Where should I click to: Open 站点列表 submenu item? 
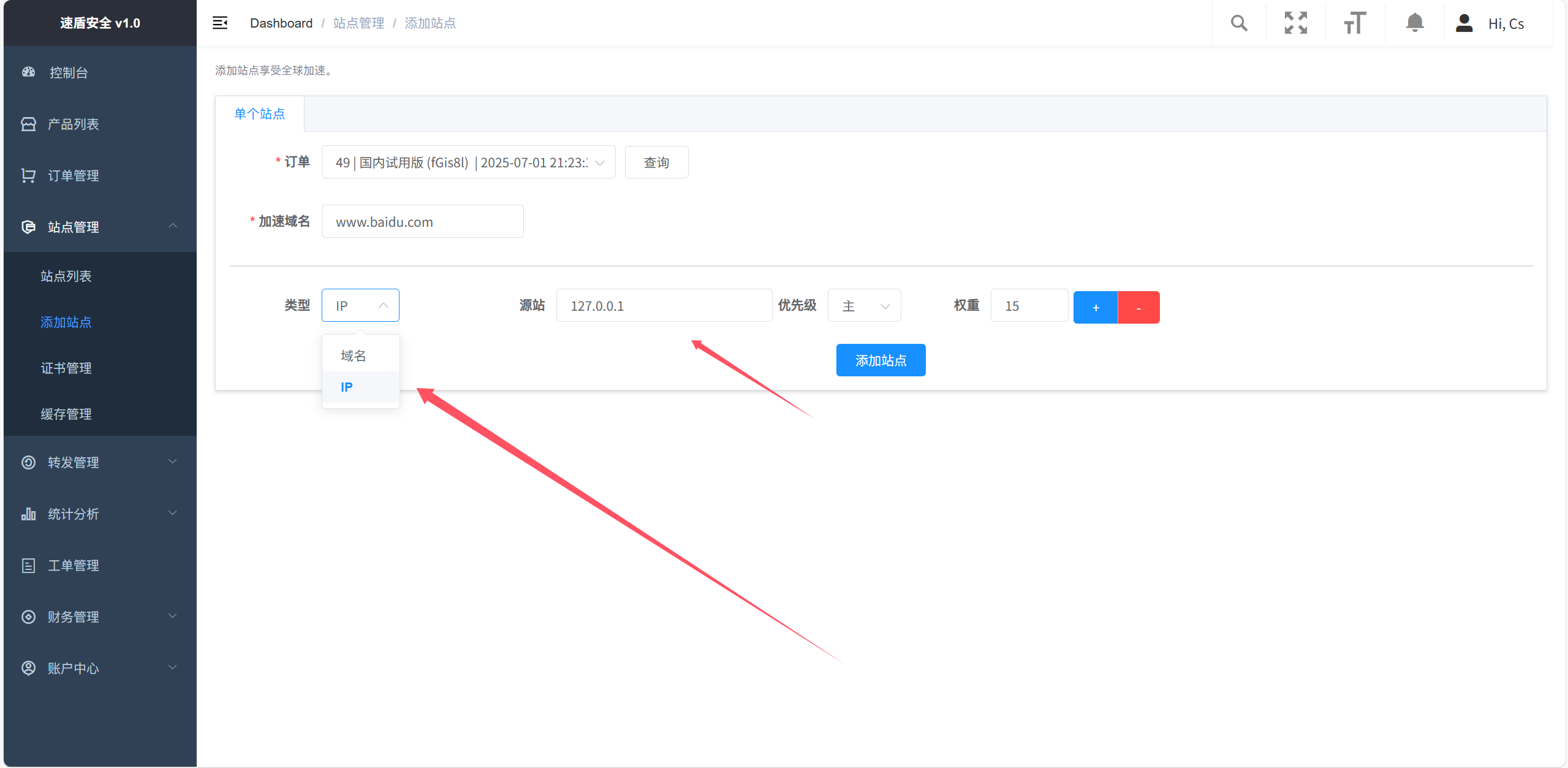click(x=66, y=276)
